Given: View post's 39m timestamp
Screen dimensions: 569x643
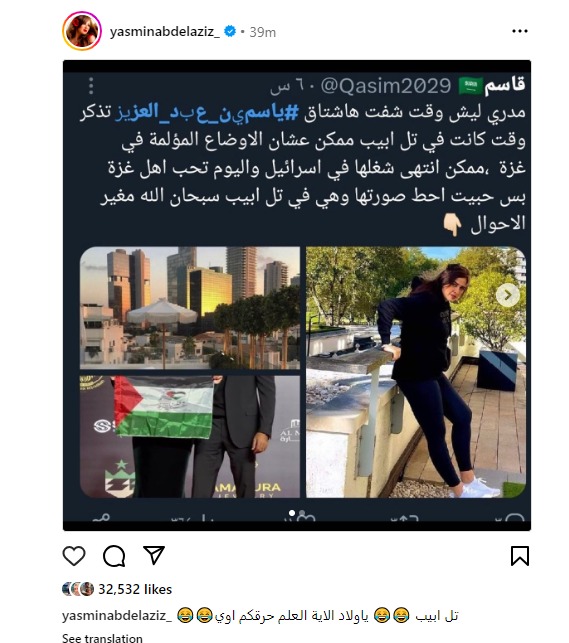Looking at the screenshot, I should [263, 32].
